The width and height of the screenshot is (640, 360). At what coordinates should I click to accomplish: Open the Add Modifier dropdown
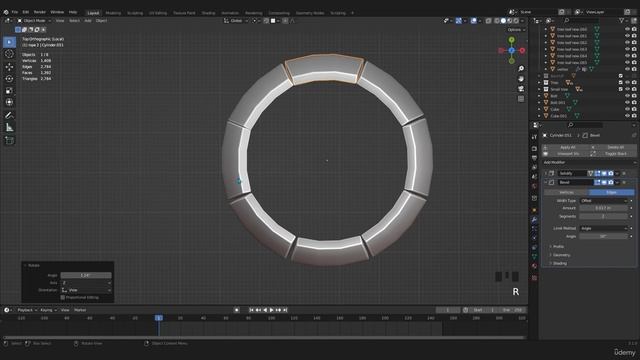coord(589,162)
